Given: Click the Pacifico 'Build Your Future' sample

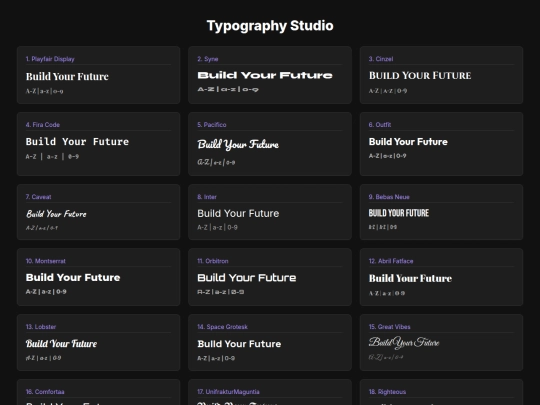Looking at the screenshot, I should point(238,144).
